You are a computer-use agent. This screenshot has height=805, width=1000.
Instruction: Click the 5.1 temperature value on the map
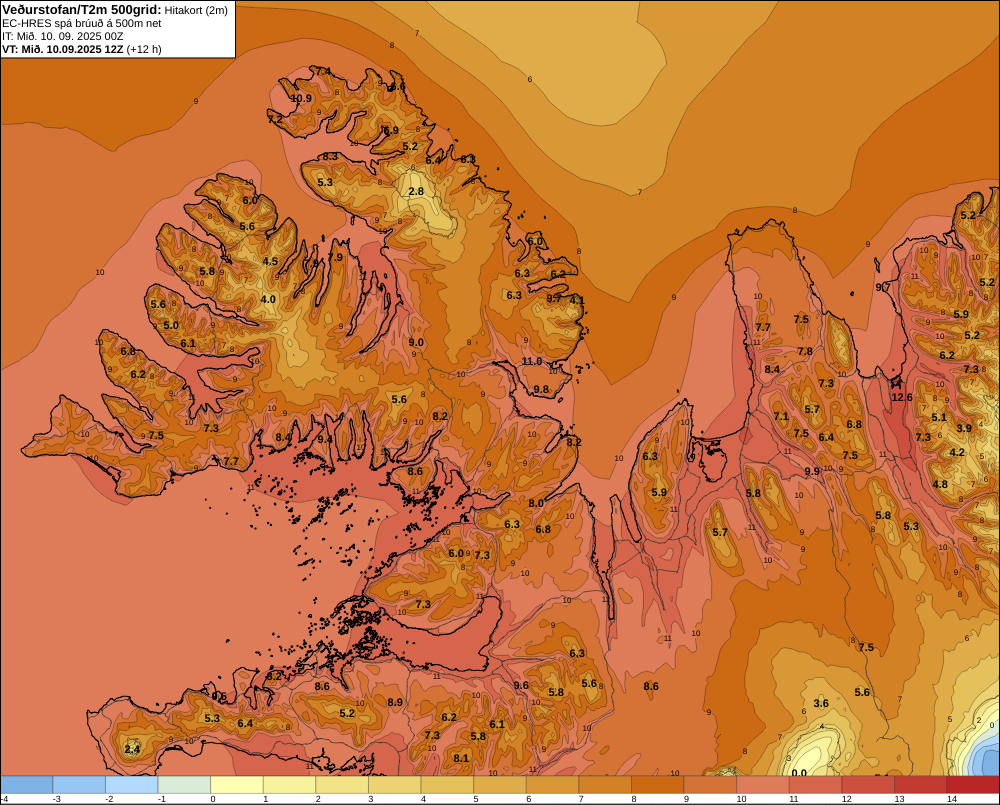click(x=939, y=417)
